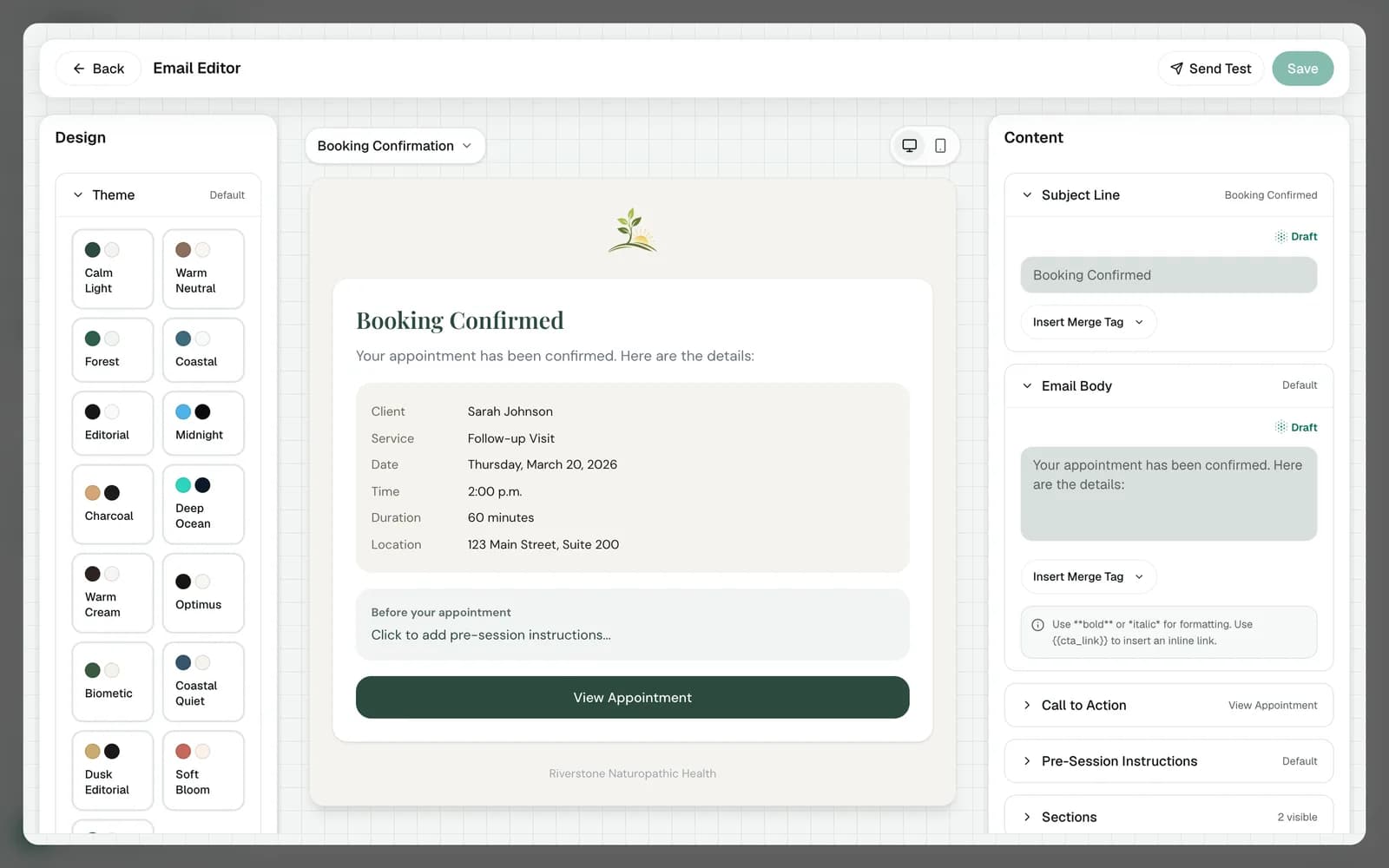Apply the Soft Bloom theme
Screen dimensions: 1389x868
click(x=203, y=770)
